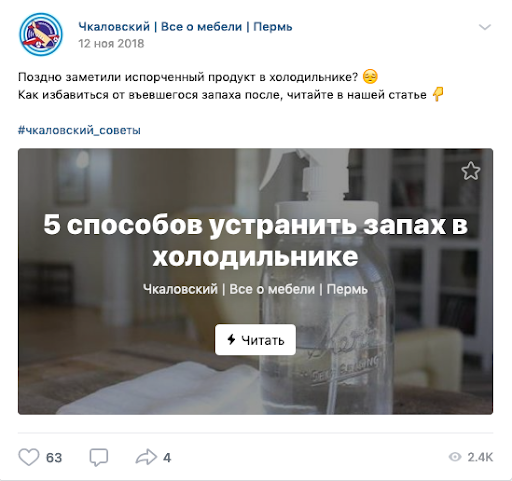The height and width of the screenshot is (481, 512).
Task: Click the heart like icon
Action: (x=29, y=457)
